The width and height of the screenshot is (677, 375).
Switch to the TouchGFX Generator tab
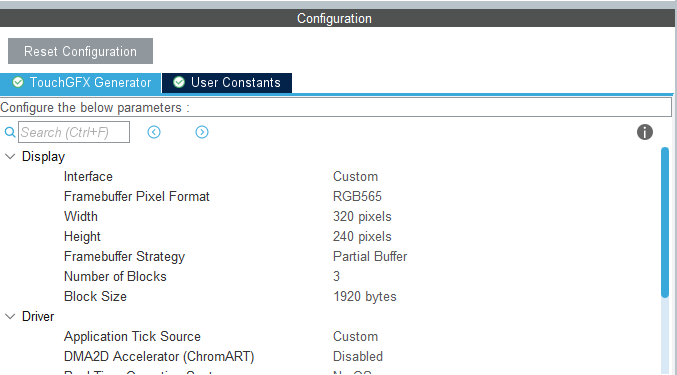(81, 82)
